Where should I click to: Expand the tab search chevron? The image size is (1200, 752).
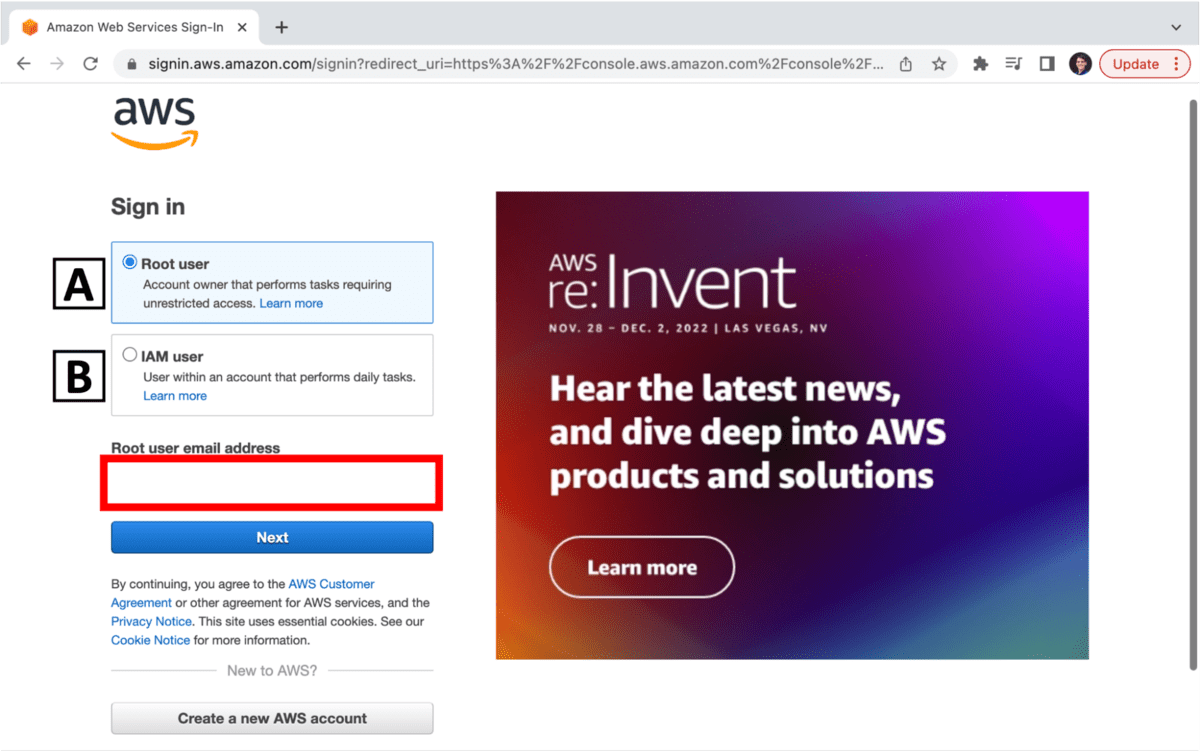click(1176, 27)
